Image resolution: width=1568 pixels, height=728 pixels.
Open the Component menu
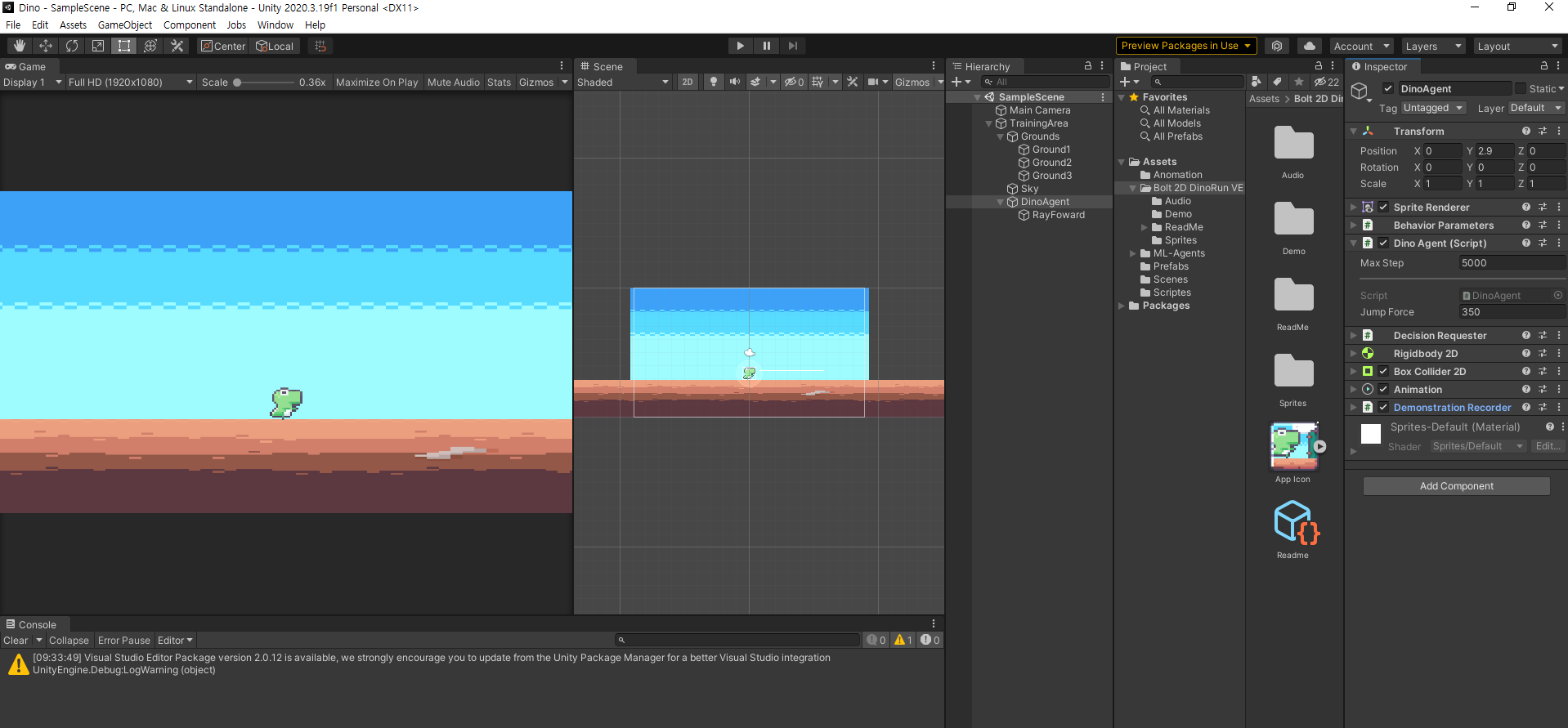(x=190, y=25)
